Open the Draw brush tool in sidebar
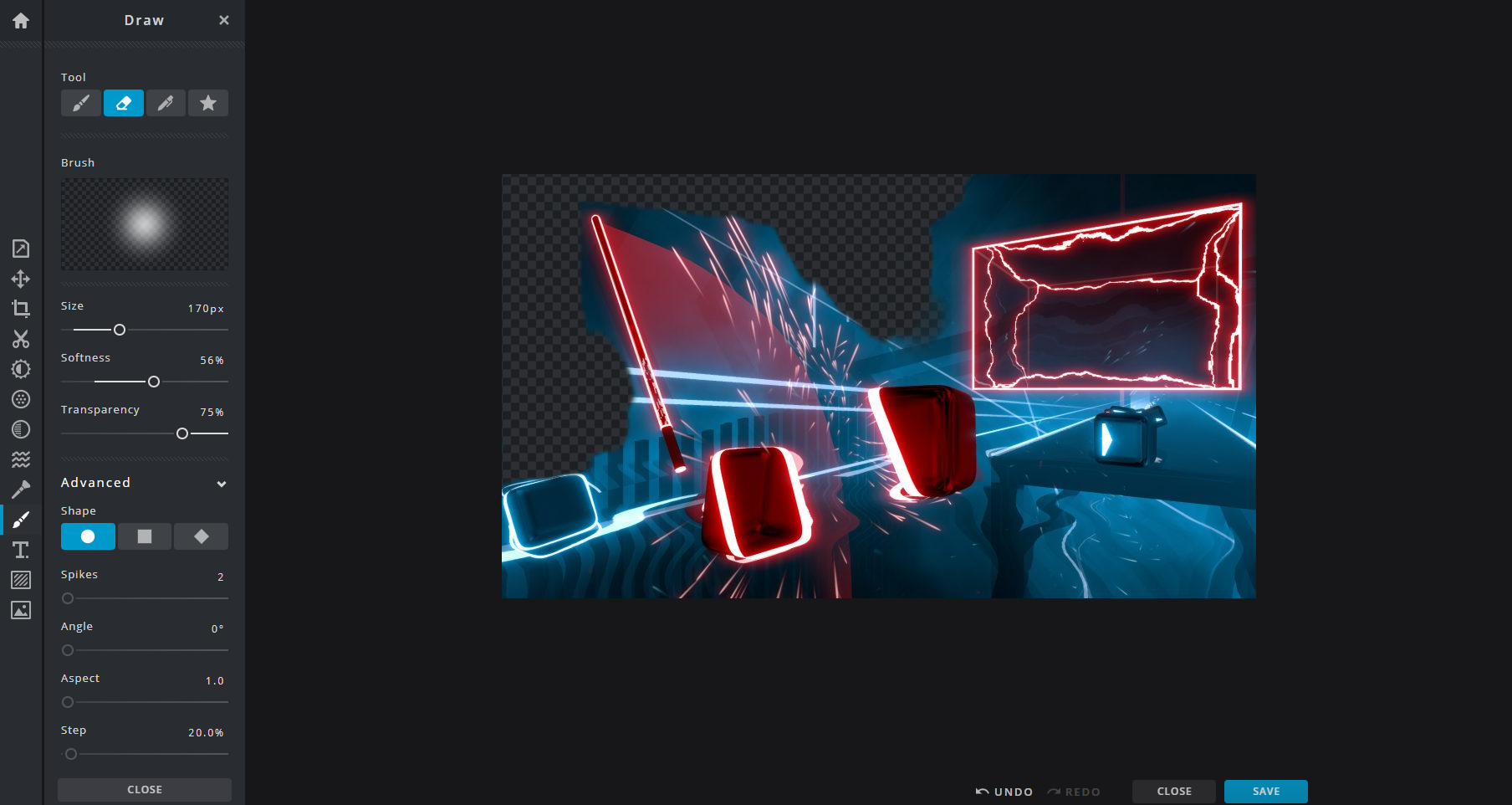 click(21, 520)
